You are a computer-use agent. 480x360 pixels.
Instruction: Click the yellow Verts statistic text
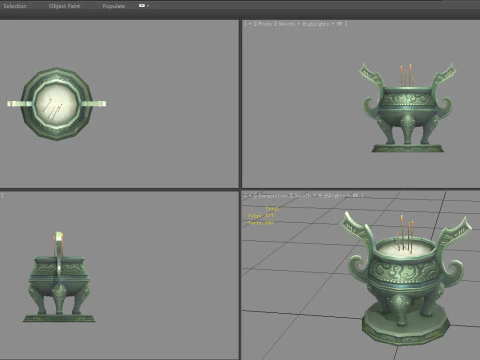coord(261,223)
